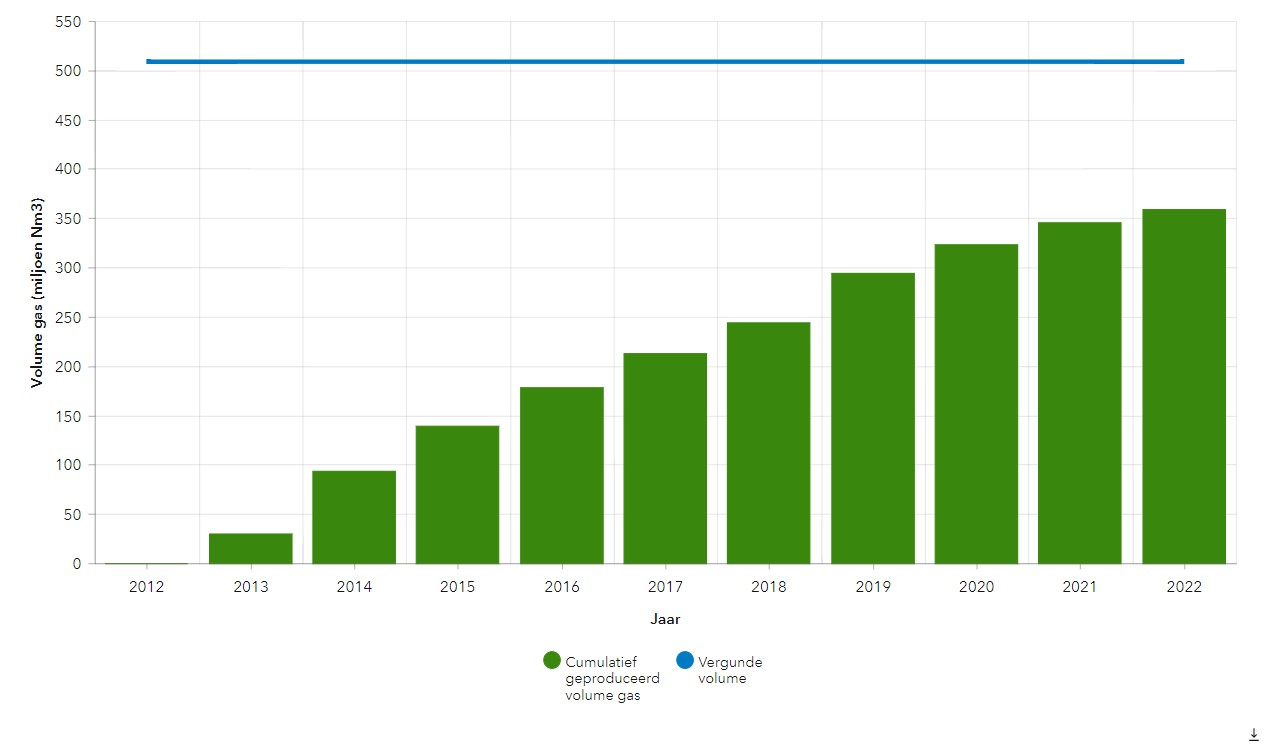The height and width of the screenshot is (749, 1268).
Task: Click the 'Vergunde volume' legend label
Action: (729, 669)
